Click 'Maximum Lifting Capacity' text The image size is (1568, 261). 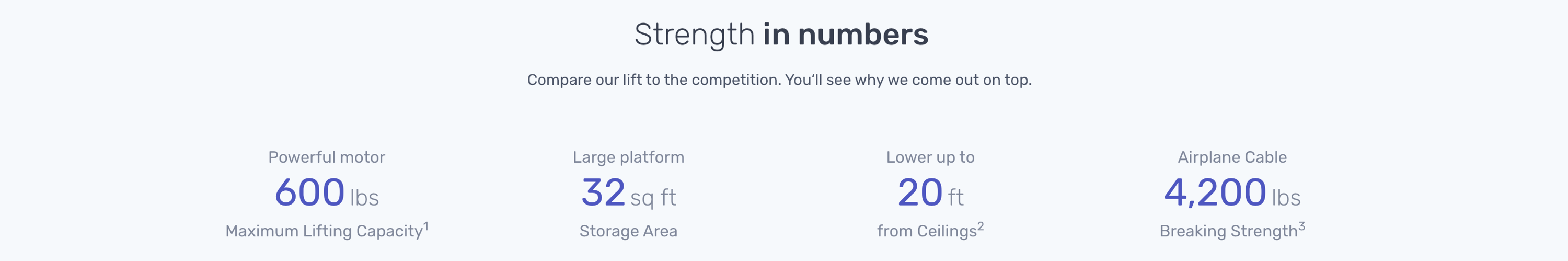click(324, 232)
